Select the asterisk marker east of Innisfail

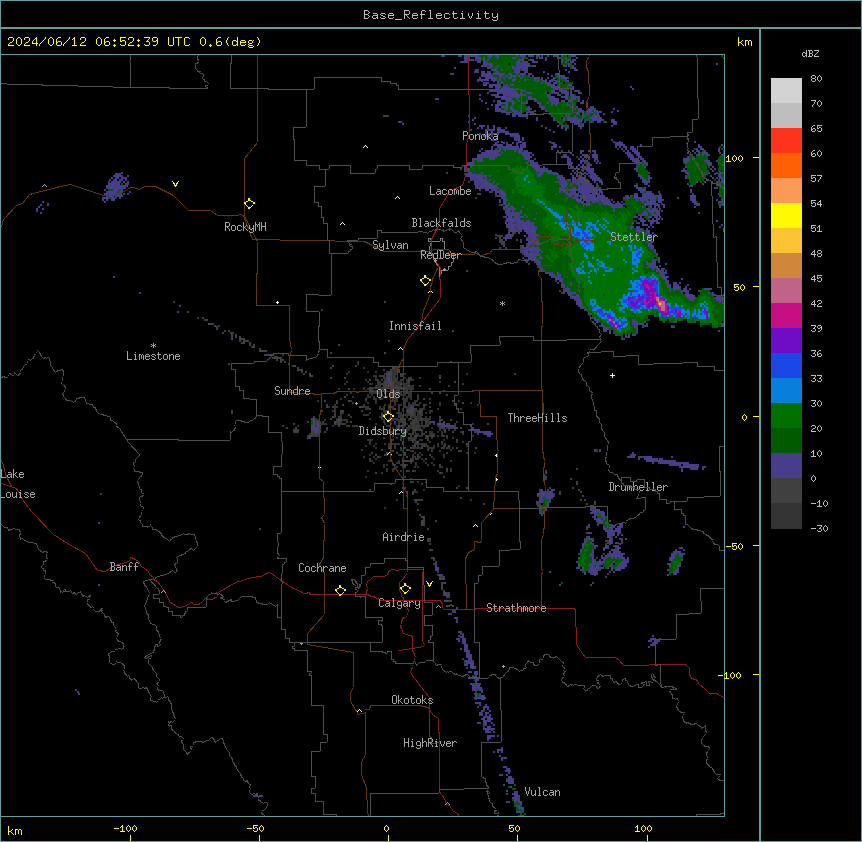pos(502,303)
